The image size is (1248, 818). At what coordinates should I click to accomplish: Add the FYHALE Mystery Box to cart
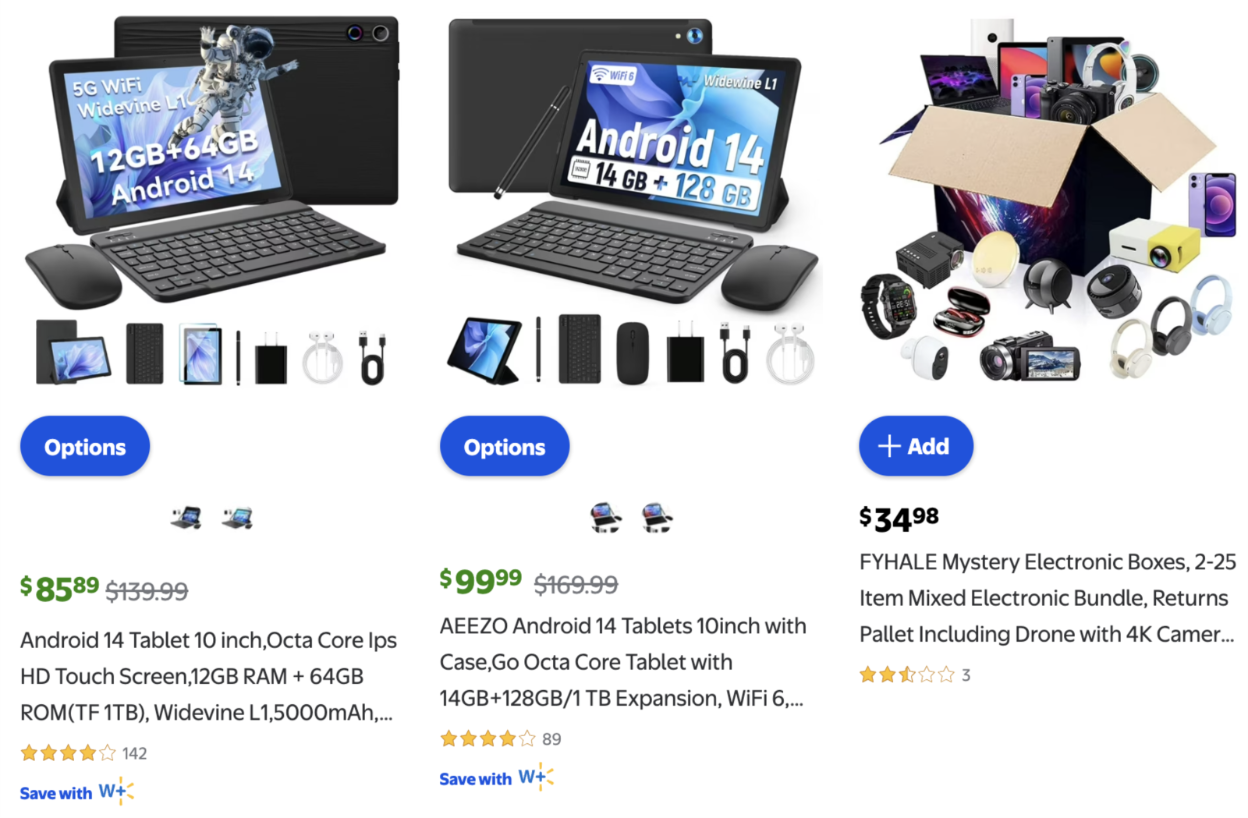[x=916, y=446]
